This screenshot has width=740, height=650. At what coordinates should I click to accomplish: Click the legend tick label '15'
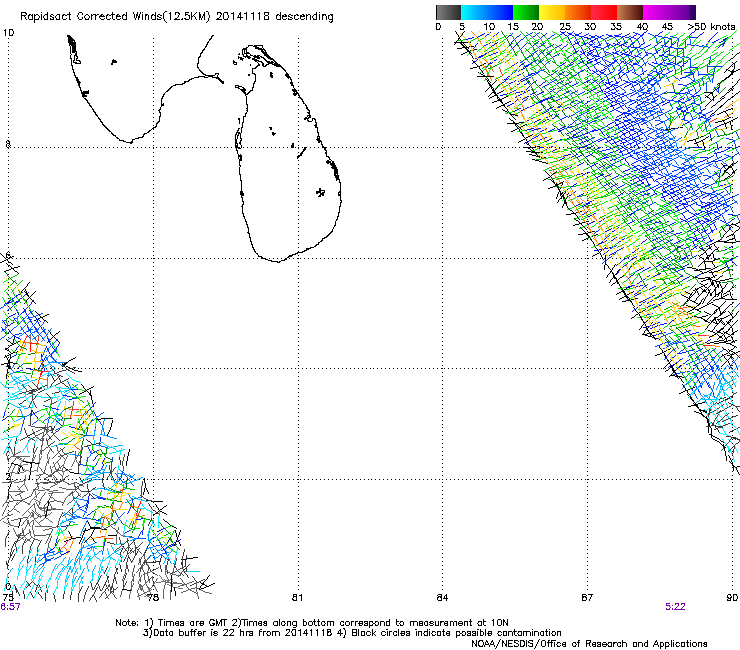(513, 27)
